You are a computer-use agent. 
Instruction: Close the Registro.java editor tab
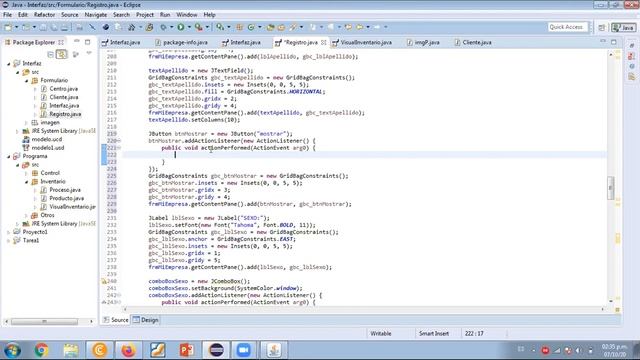click(324, 42)
